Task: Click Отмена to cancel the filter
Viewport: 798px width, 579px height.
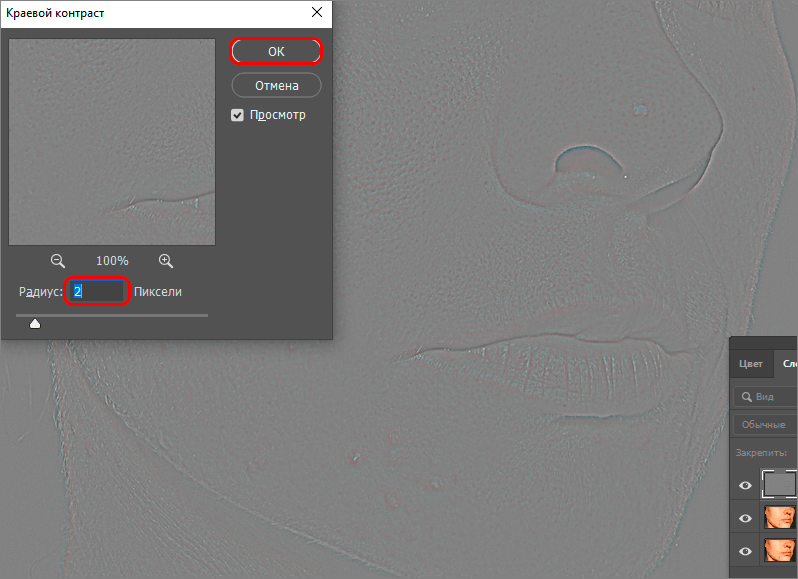Action: (x=276, y=84)
